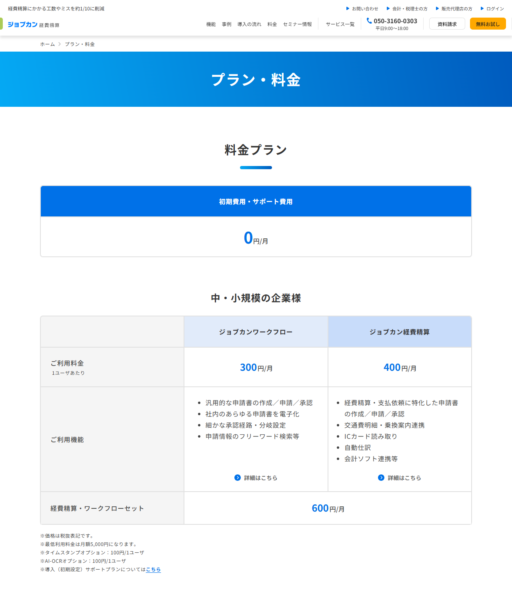The image size is (512, 600).
Task: Click the 初期費用・サポート費用 header bar
Action: pyautogui.click(x=256, y=201)
